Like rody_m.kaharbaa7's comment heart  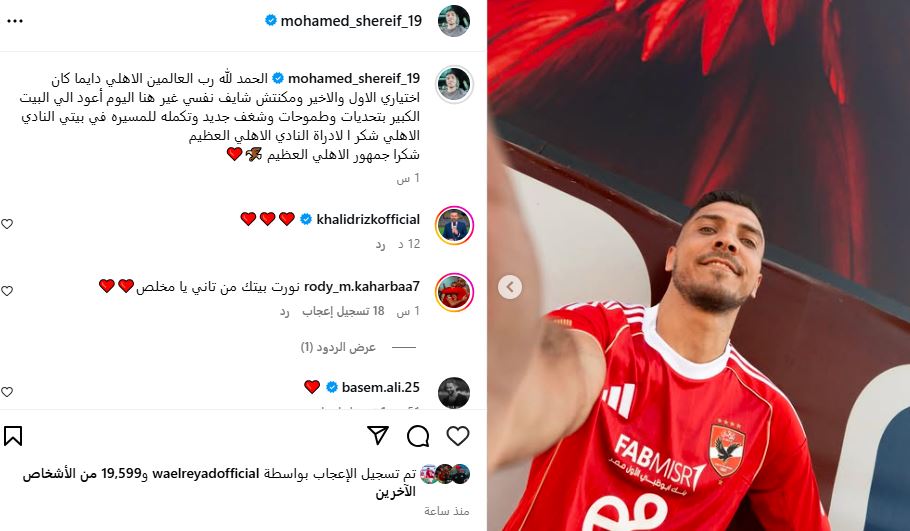pyautogui.click(x=7, y=291)
